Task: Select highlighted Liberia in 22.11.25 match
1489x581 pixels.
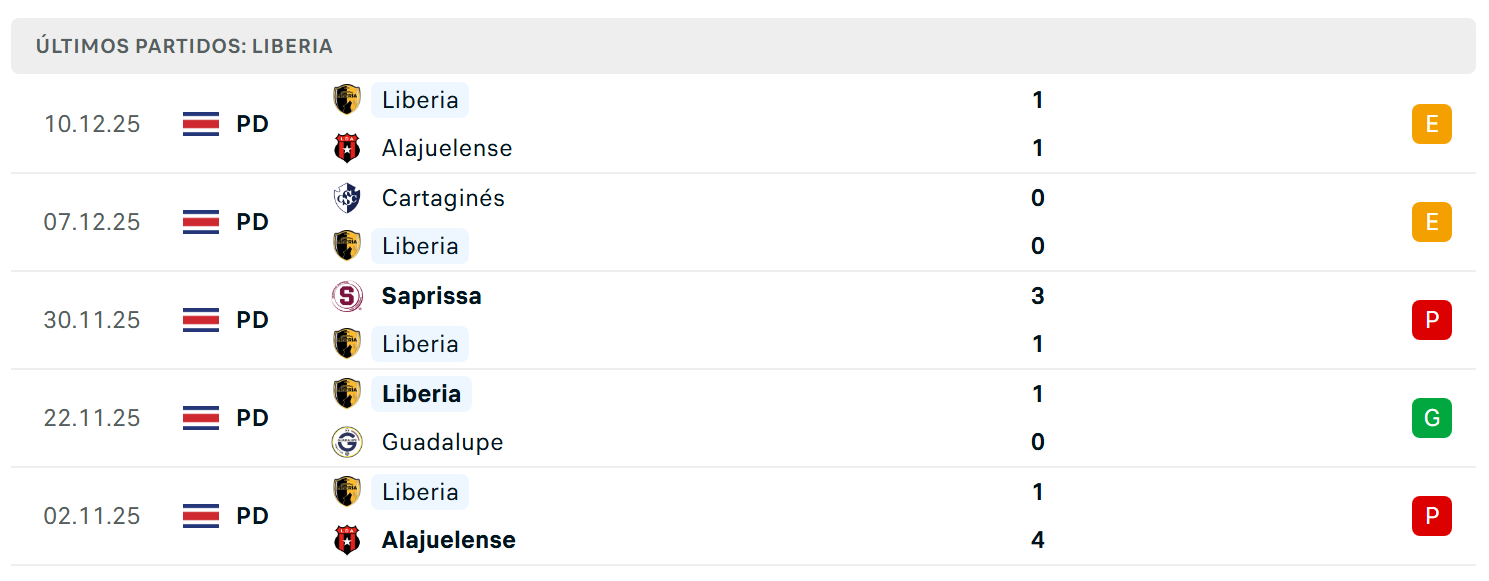Action: [421, 394]
